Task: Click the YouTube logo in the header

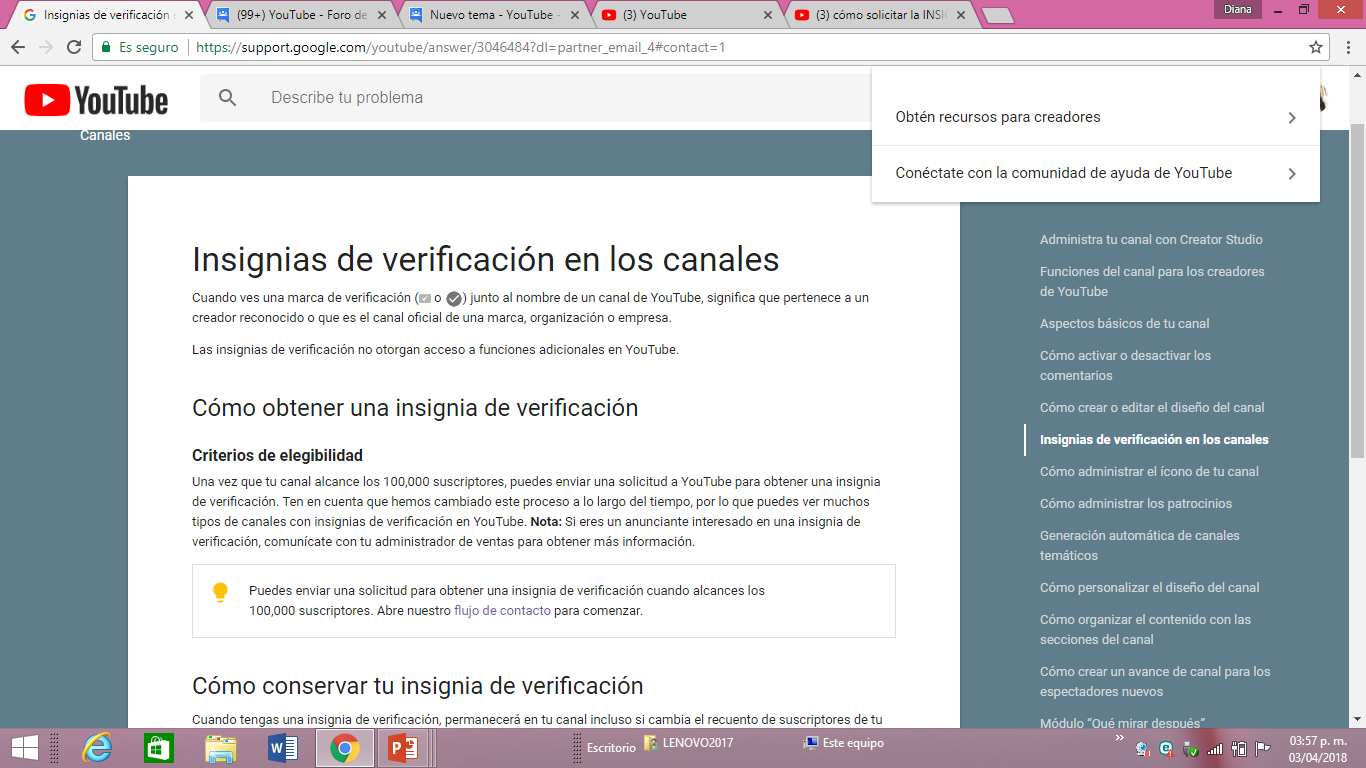Action: tap(96, 100)
